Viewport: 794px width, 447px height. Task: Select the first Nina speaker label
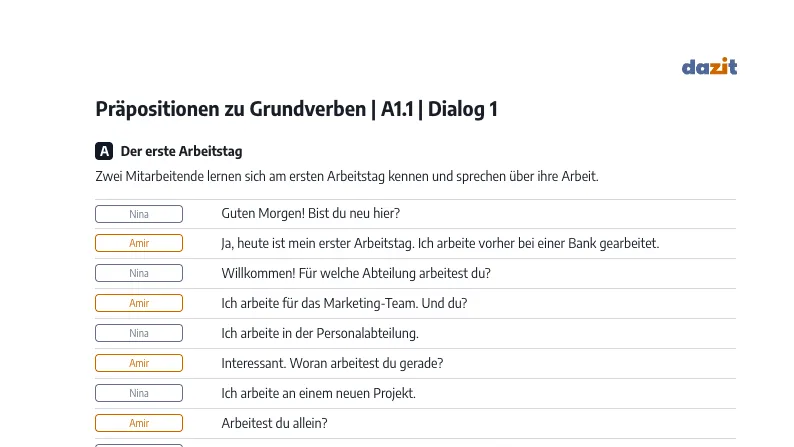coord(139,214)
